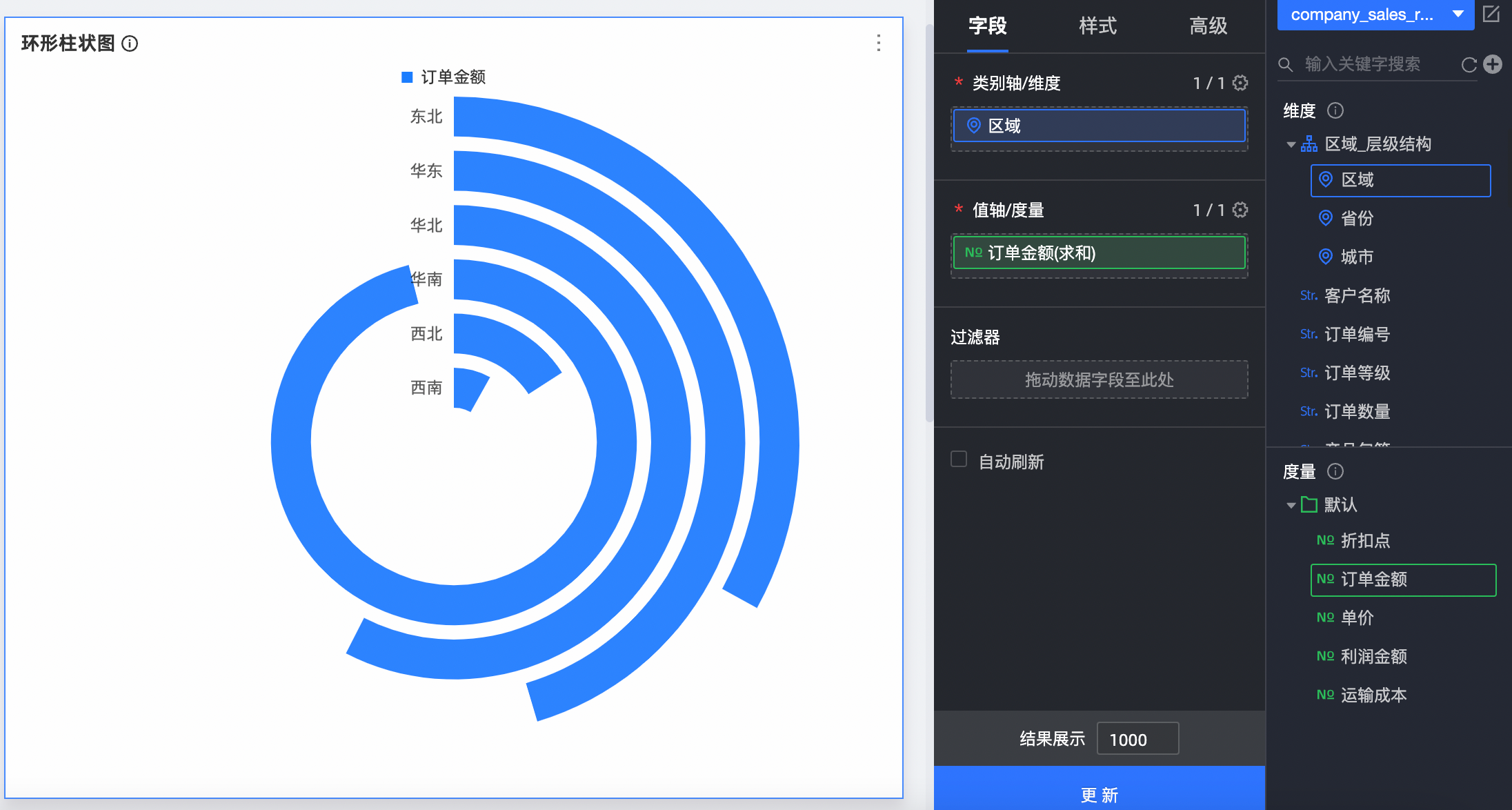Screen dimensions: 1512x810
Task: Click the 区域_层级结构 hierarchy icon
Action: [1309, 144]
